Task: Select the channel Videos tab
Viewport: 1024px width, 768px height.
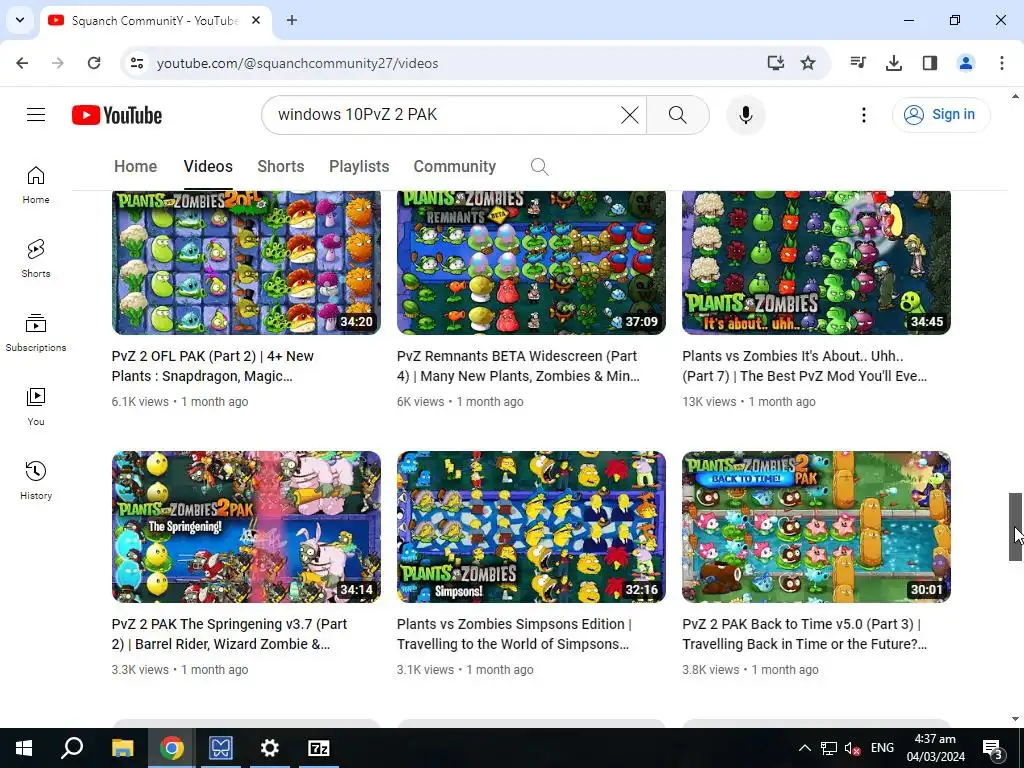Action: click(x=208, y=167)
